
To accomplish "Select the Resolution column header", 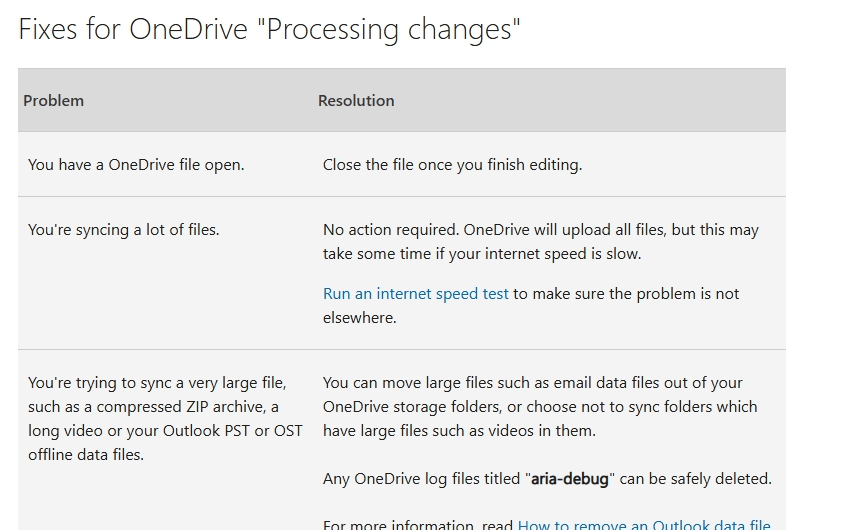I will 356,101.
